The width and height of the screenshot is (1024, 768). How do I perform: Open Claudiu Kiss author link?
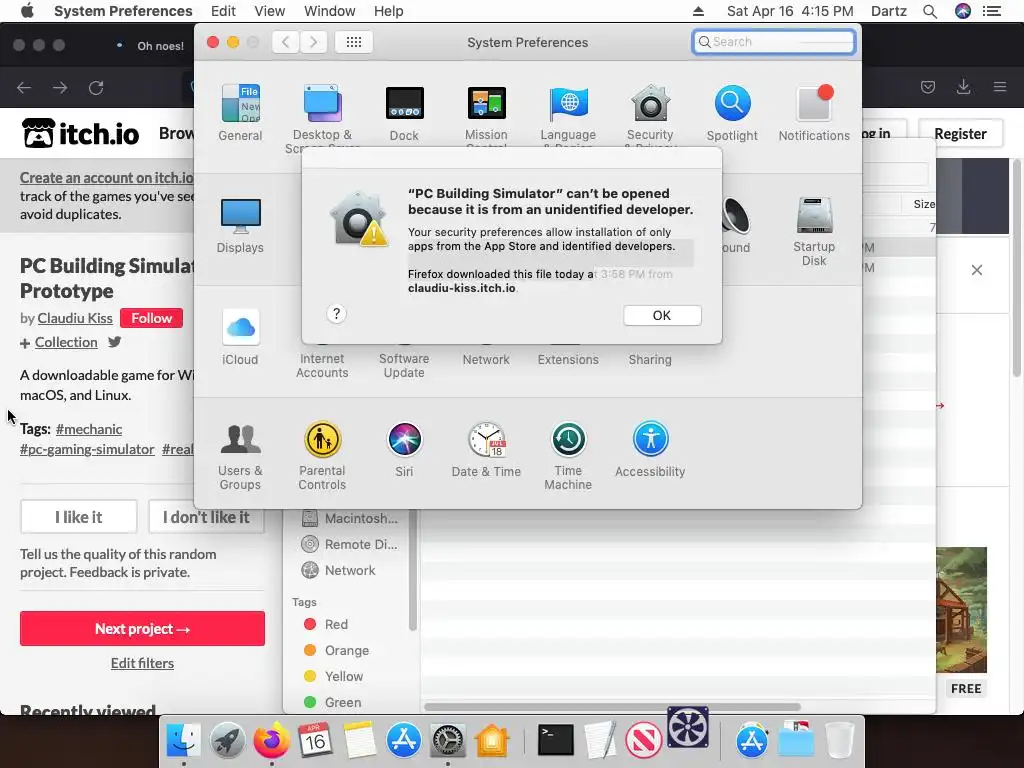click(x=75, y=318)
